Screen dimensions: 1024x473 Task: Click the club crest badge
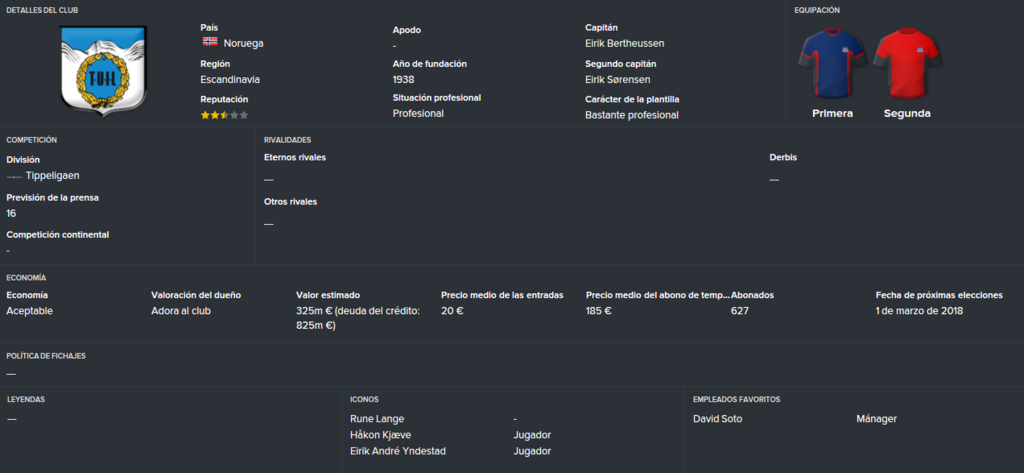pyautogui.click(x=104, y=70)
